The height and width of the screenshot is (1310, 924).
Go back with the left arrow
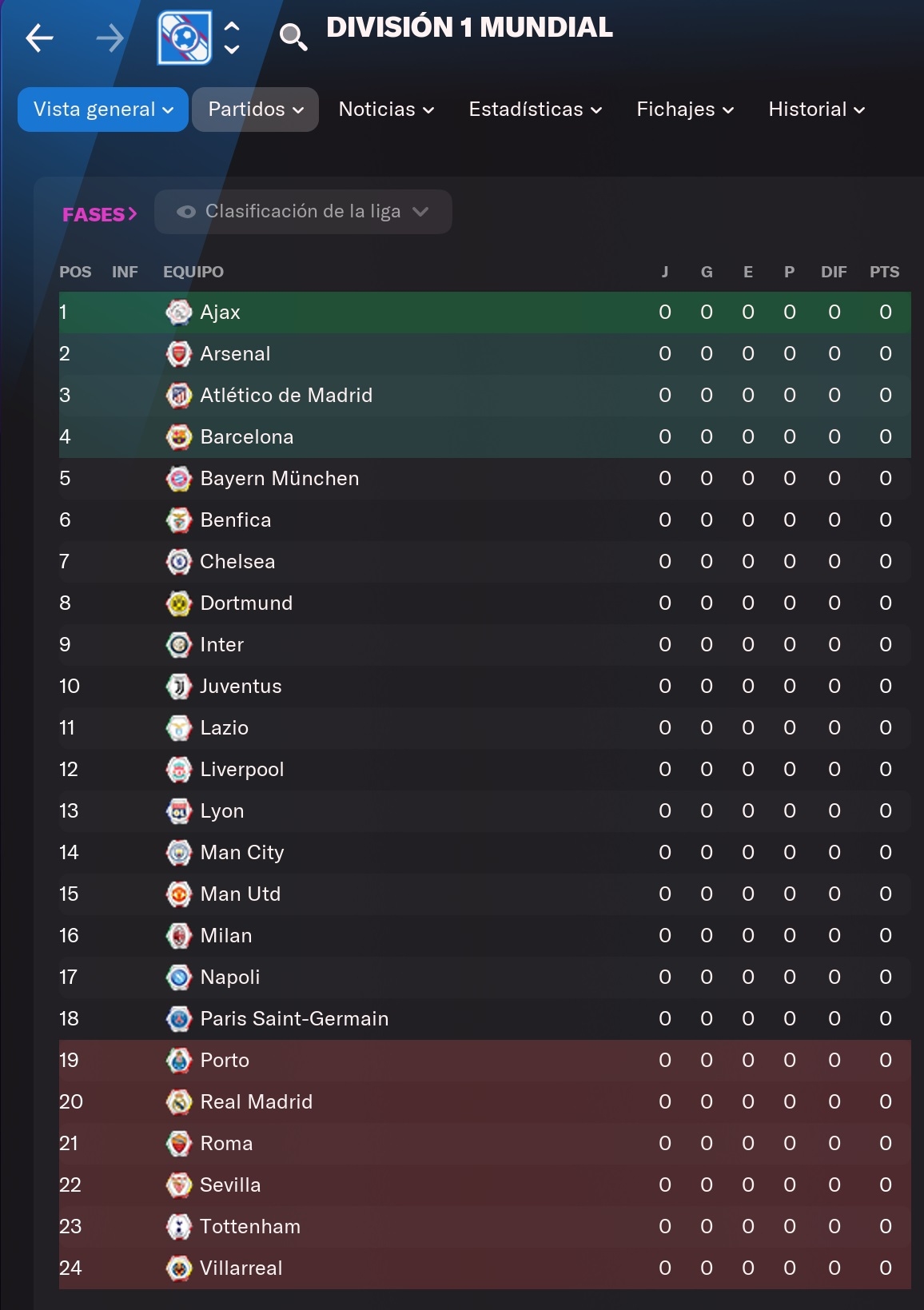(39, 38)
